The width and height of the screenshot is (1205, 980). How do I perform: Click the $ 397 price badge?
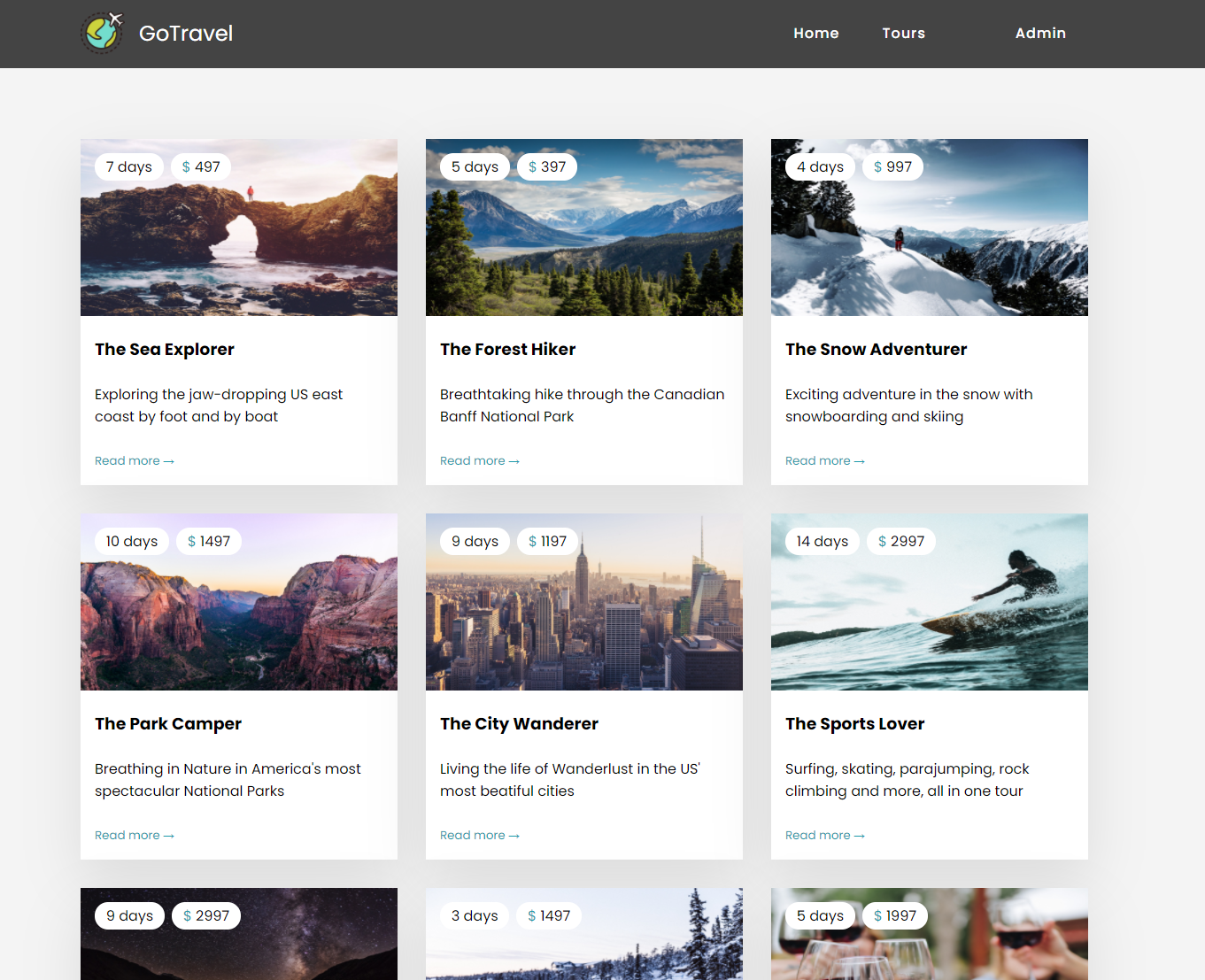click(x=547, y=166)
